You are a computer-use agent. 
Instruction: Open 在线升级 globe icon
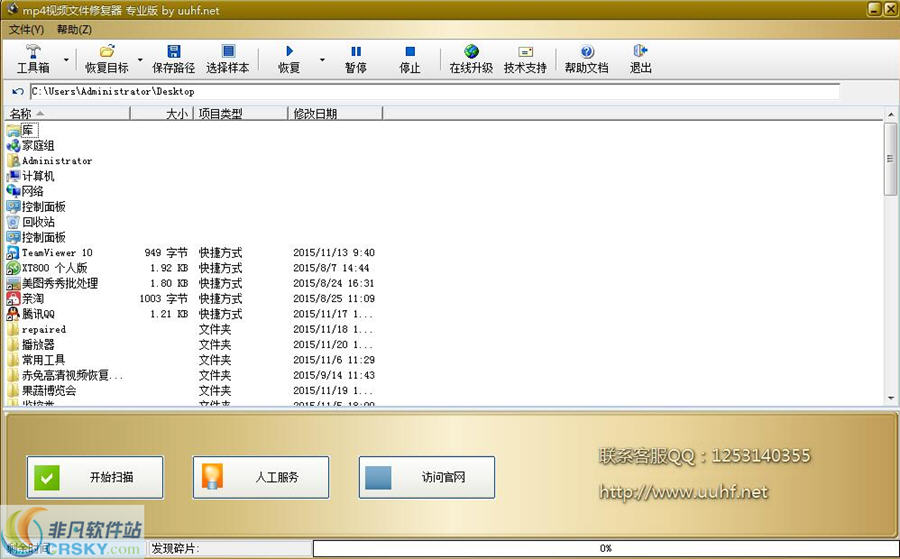coord(471,52)
